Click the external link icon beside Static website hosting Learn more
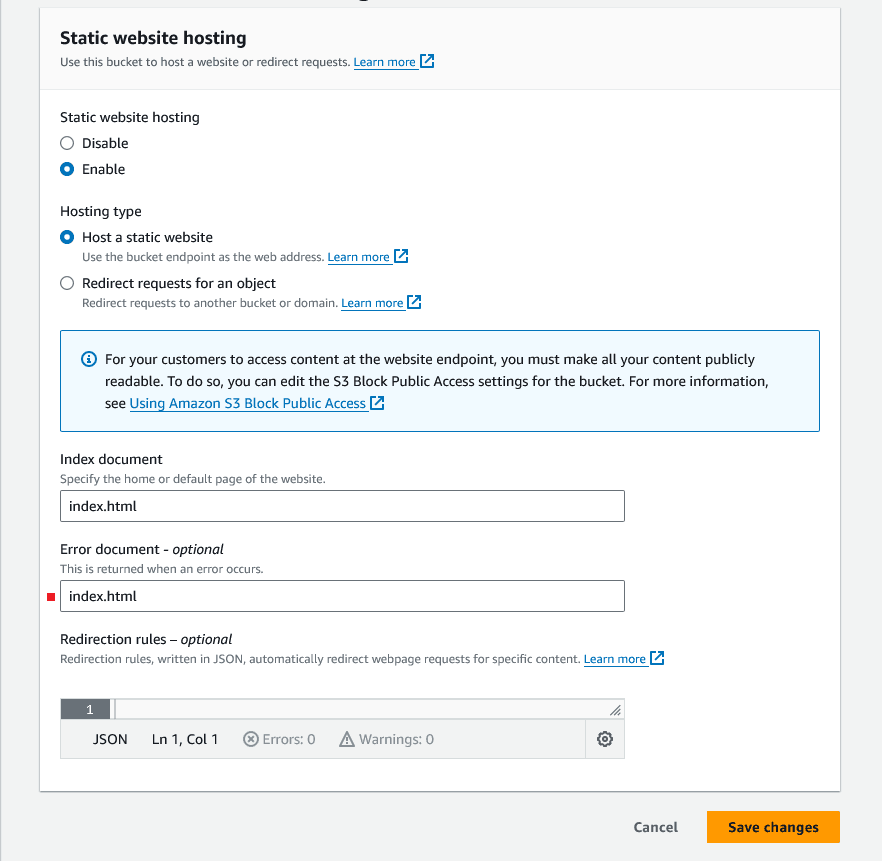 click(x=428, y=61)
